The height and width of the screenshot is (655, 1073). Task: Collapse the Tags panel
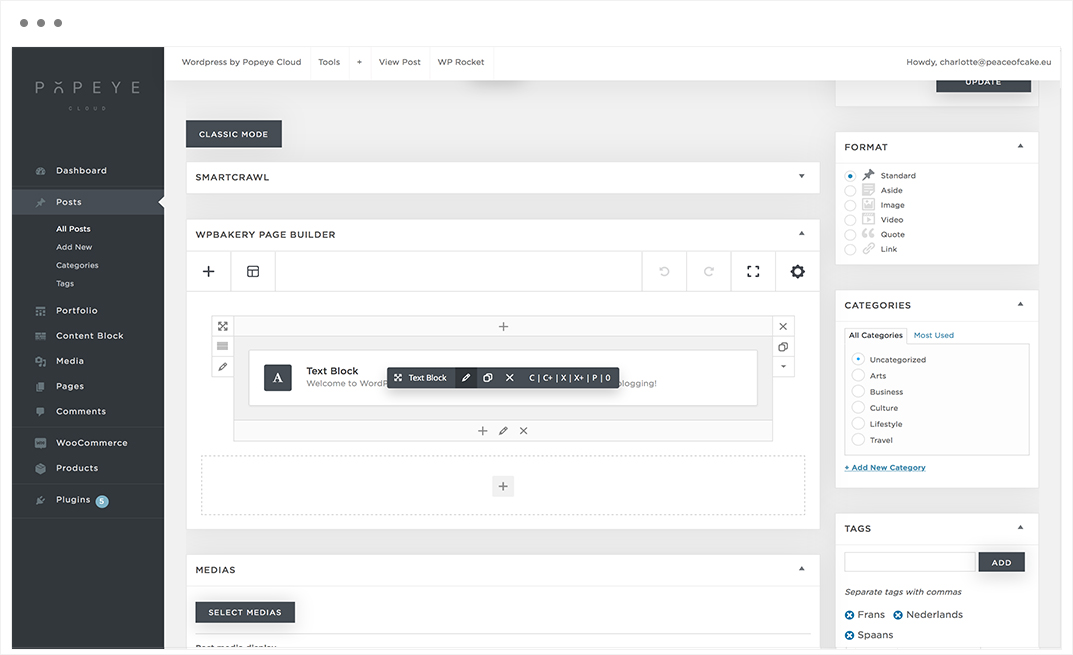pos(1020,527)
